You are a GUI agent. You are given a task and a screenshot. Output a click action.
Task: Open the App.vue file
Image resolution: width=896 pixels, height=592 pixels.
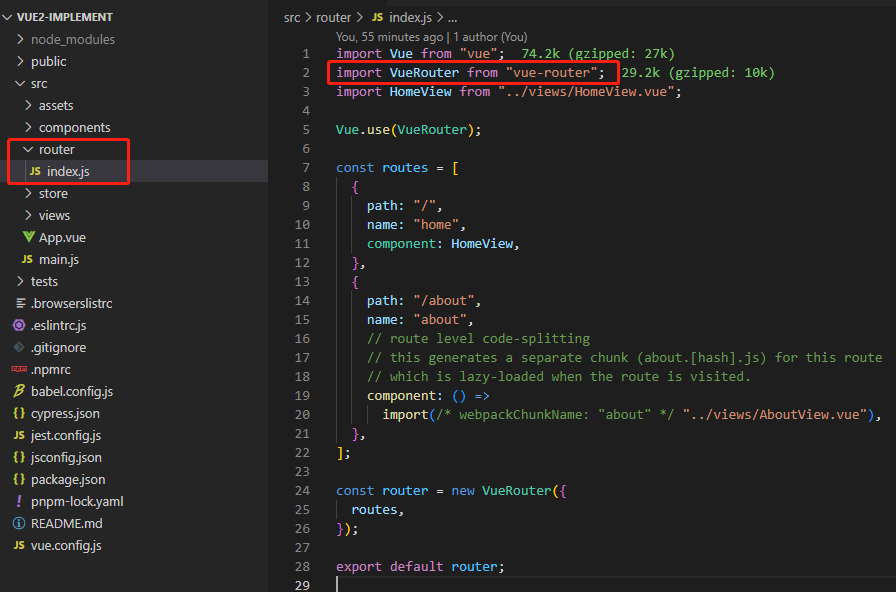pyautogui.click(x=134, y=237)
